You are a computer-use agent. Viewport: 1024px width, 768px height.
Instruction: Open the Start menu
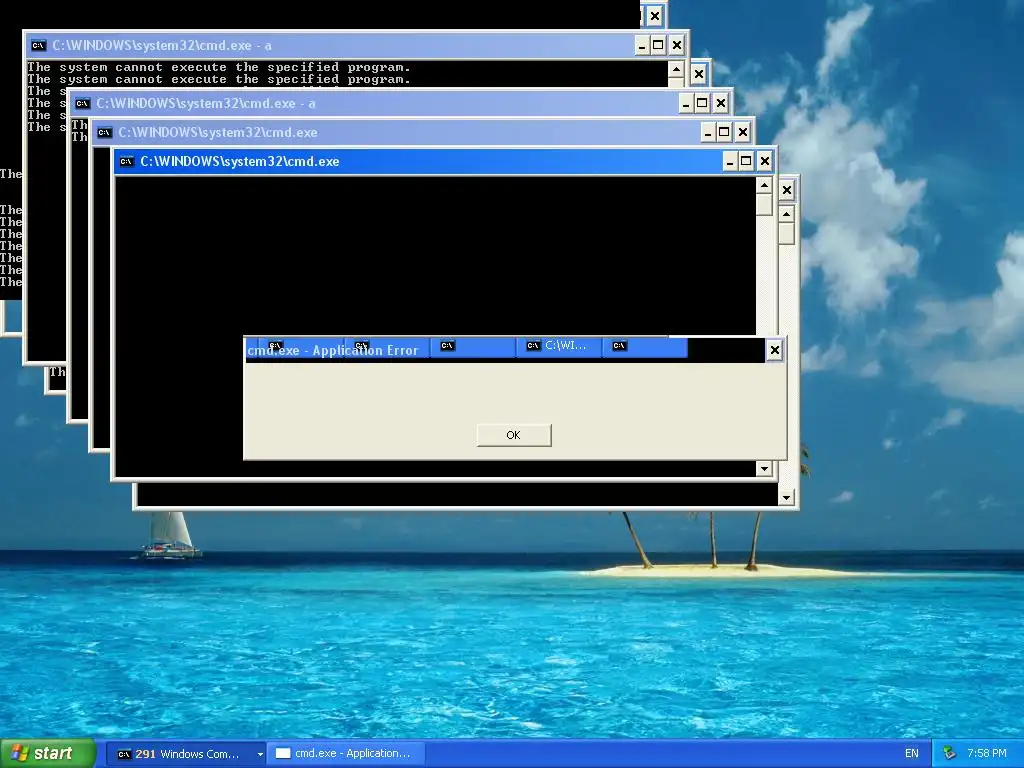[x=47, y=754]
